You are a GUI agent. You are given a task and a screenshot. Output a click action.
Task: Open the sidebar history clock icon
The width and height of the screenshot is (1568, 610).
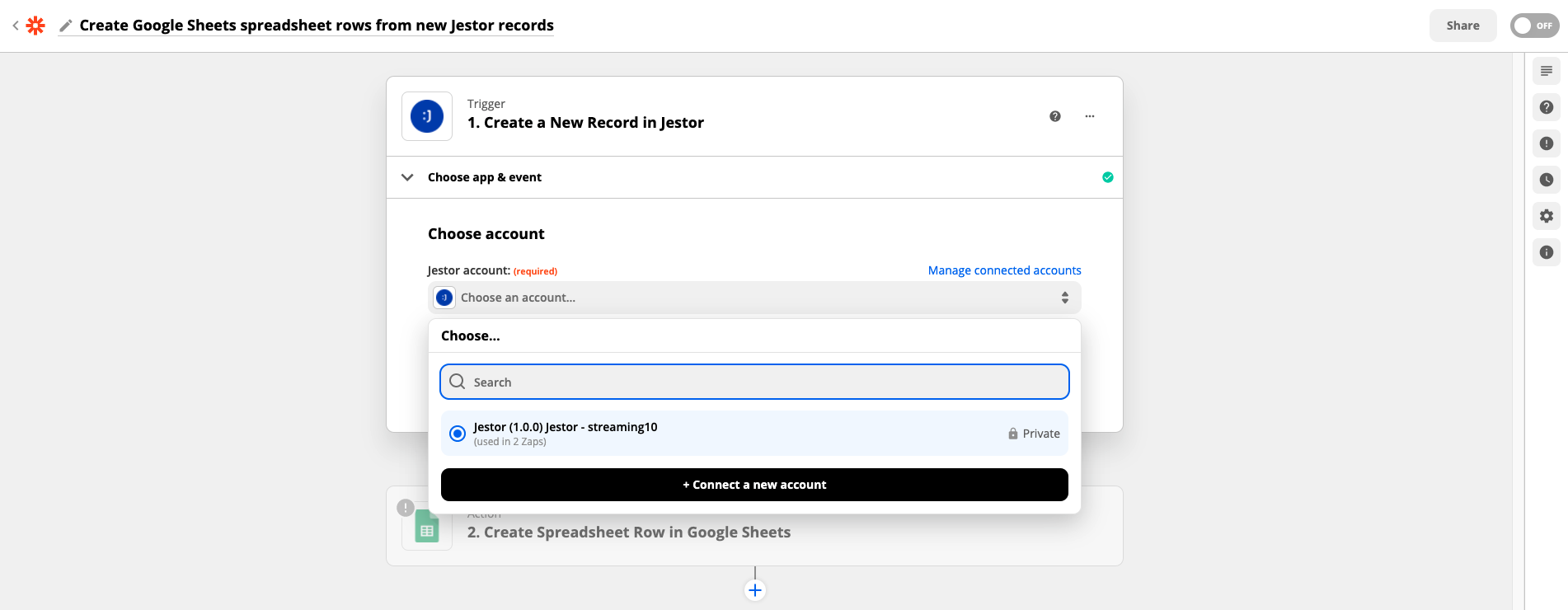1547,180
